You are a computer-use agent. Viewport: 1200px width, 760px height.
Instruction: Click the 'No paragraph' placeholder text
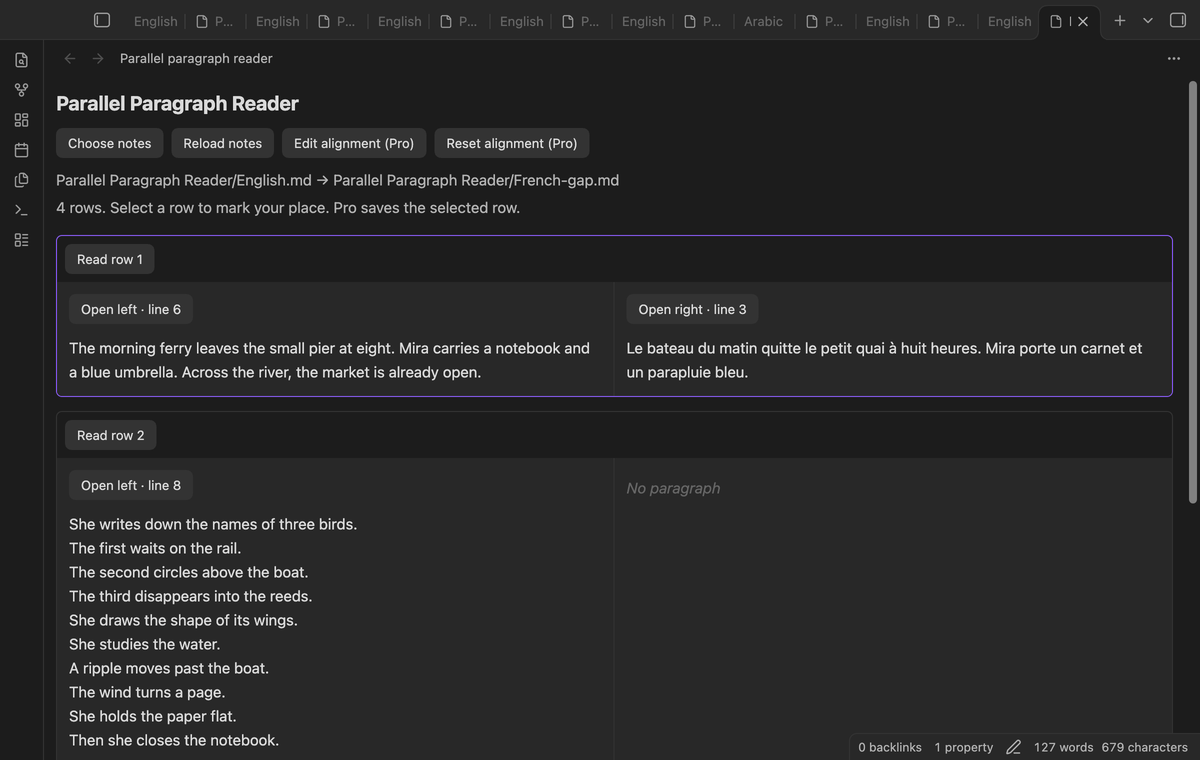(673, 488)
